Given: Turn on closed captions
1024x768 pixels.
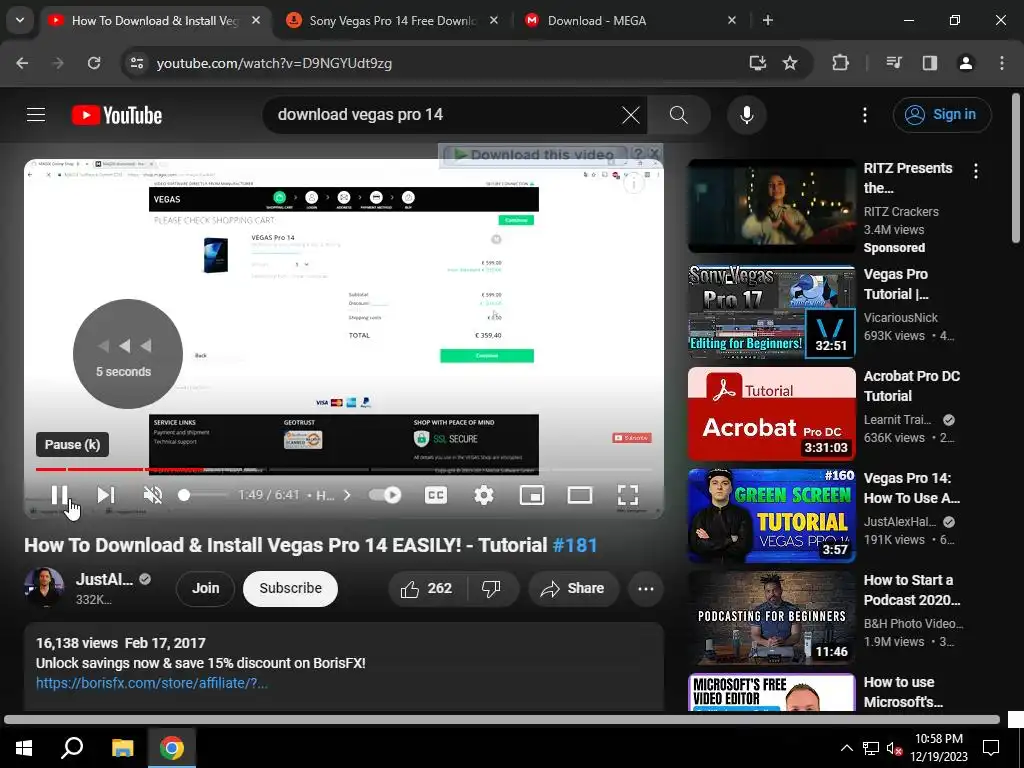Looking at the screenshot, I should [x=436, y=495].
